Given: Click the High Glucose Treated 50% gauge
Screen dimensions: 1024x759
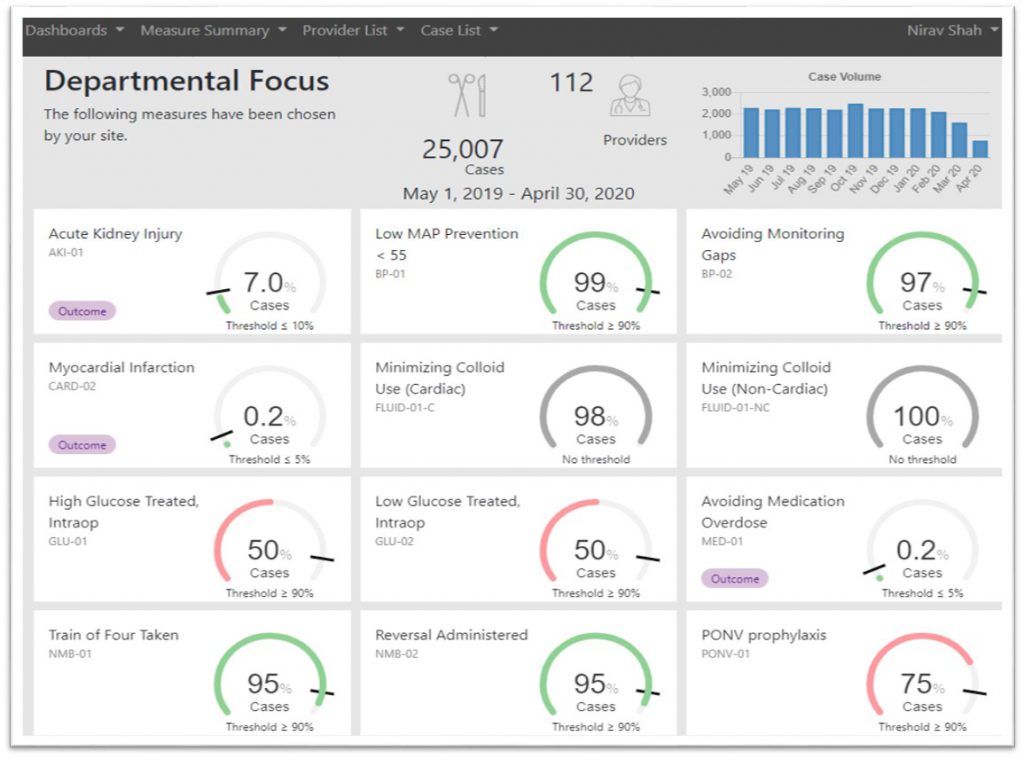Looking at the screenshot, I should [269, 553].
